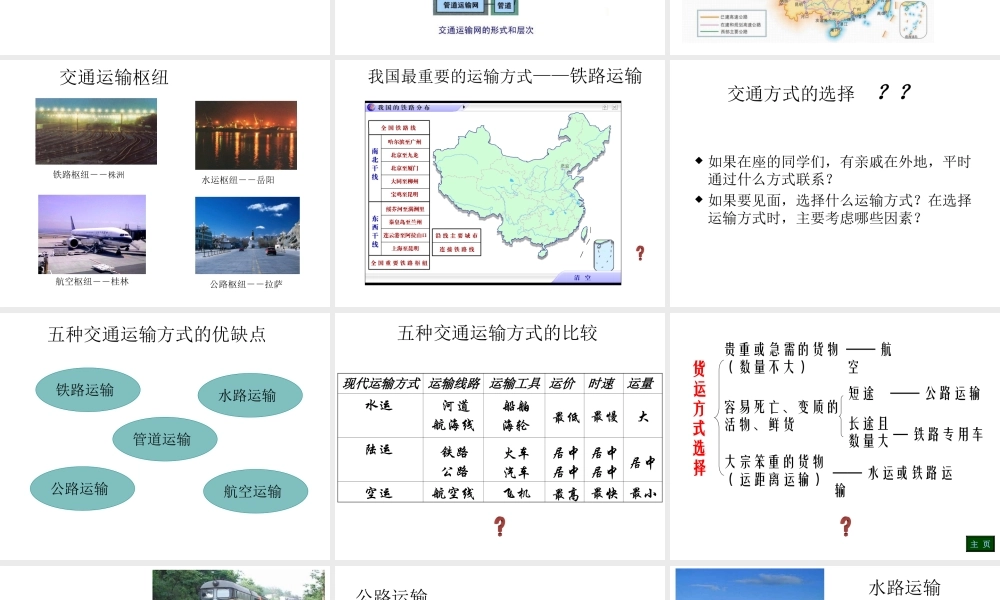Click the bullet text 如果在座的同学们

(x=839, y=170)
